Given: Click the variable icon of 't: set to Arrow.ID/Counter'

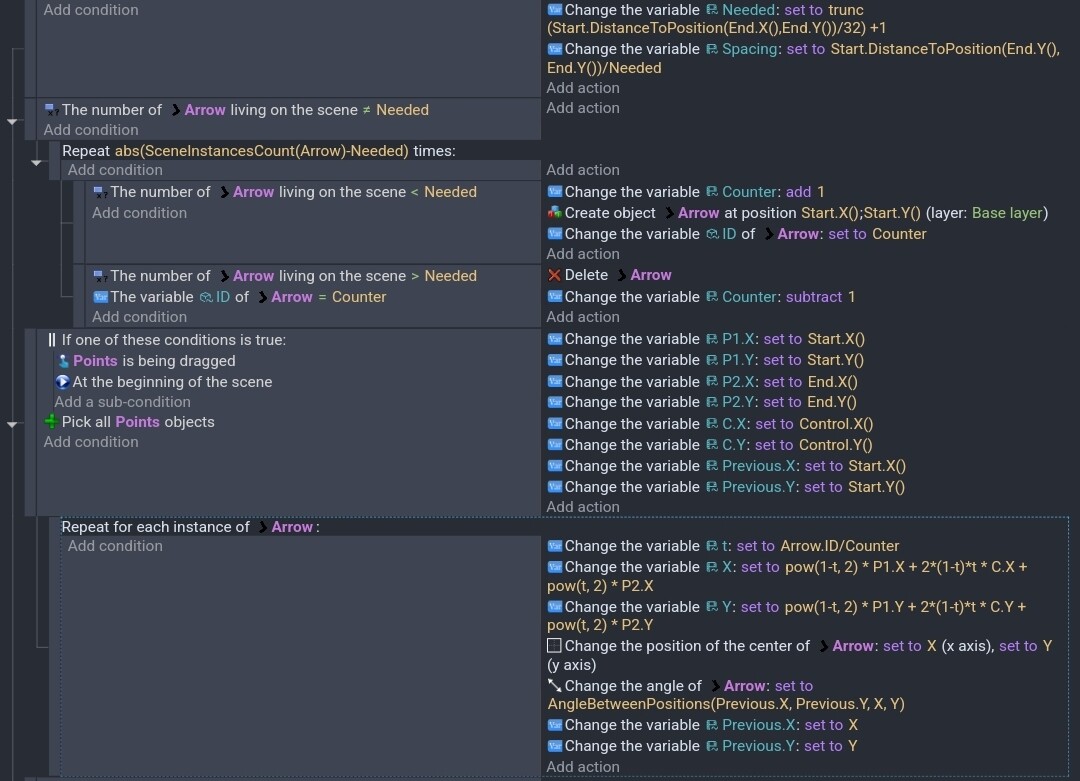Looking at the screenshot, I should pyautogui.click(x=554, y=545).
